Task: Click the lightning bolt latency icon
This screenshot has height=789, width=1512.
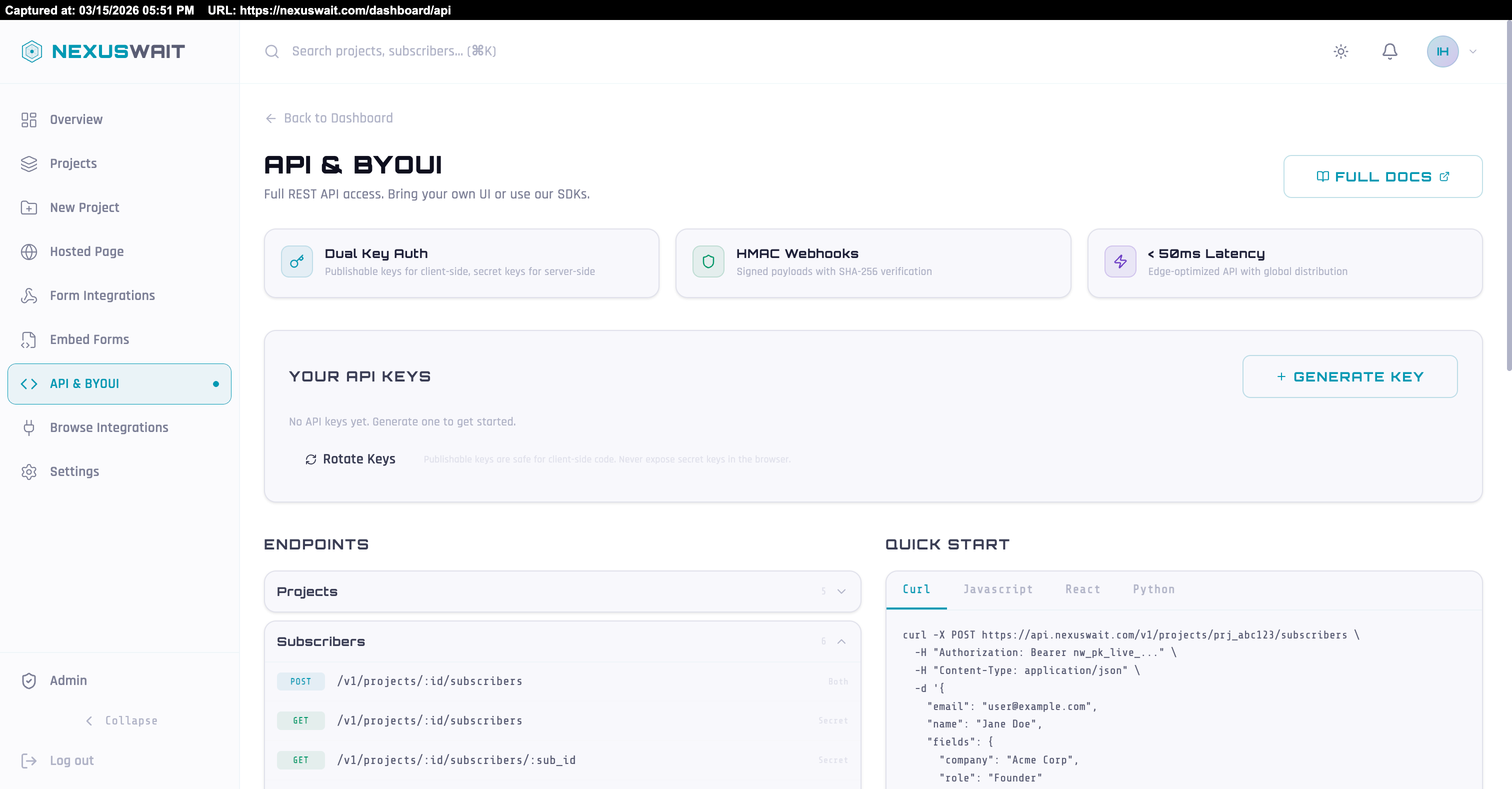Action: coord(1120,261)
